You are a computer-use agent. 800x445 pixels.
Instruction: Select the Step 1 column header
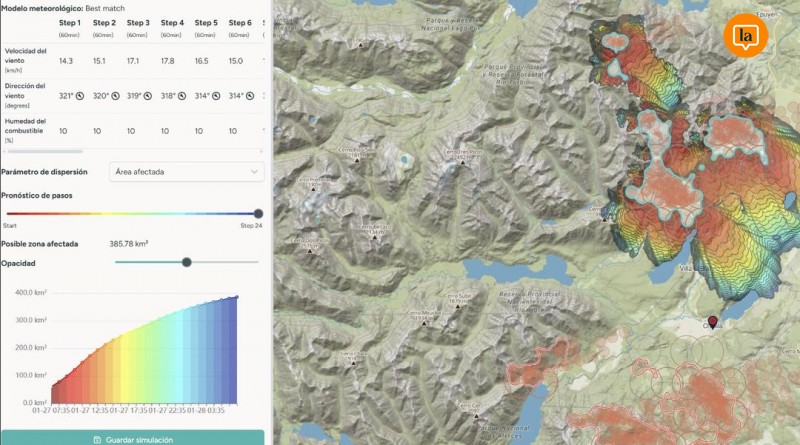click(x=71, y=22)
